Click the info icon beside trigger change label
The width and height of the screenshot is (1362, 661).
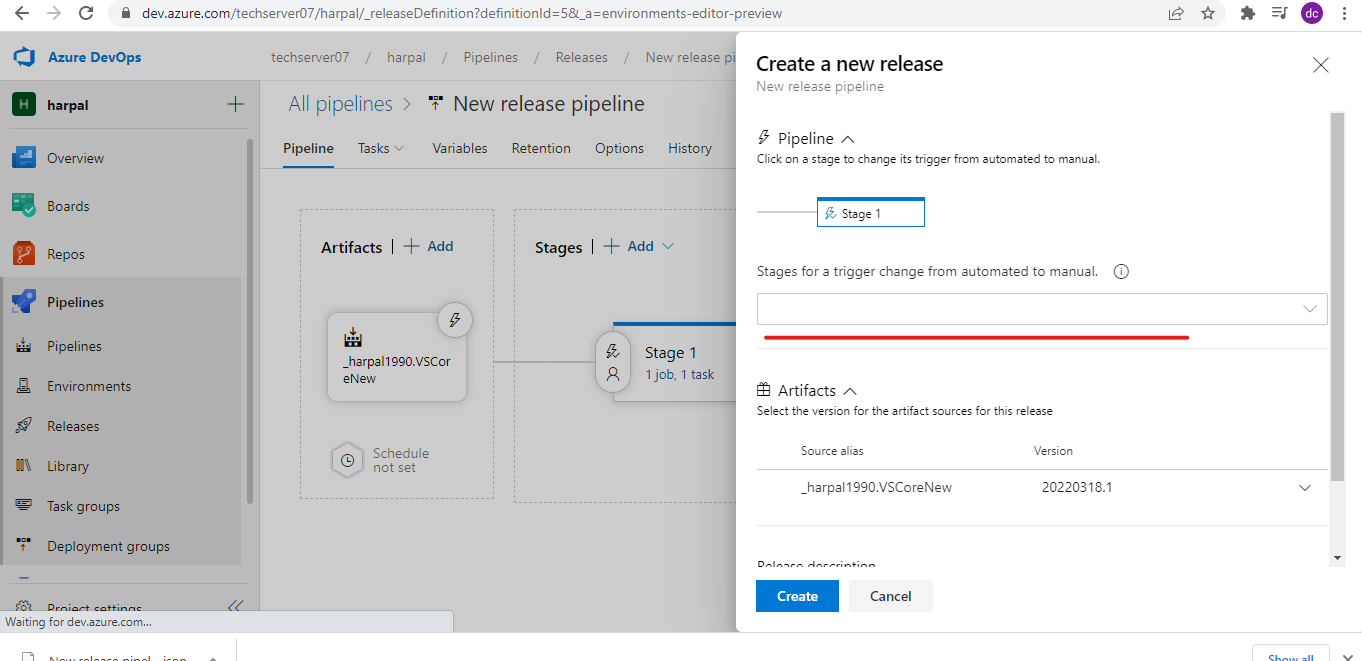click(x=1121, y=272)
